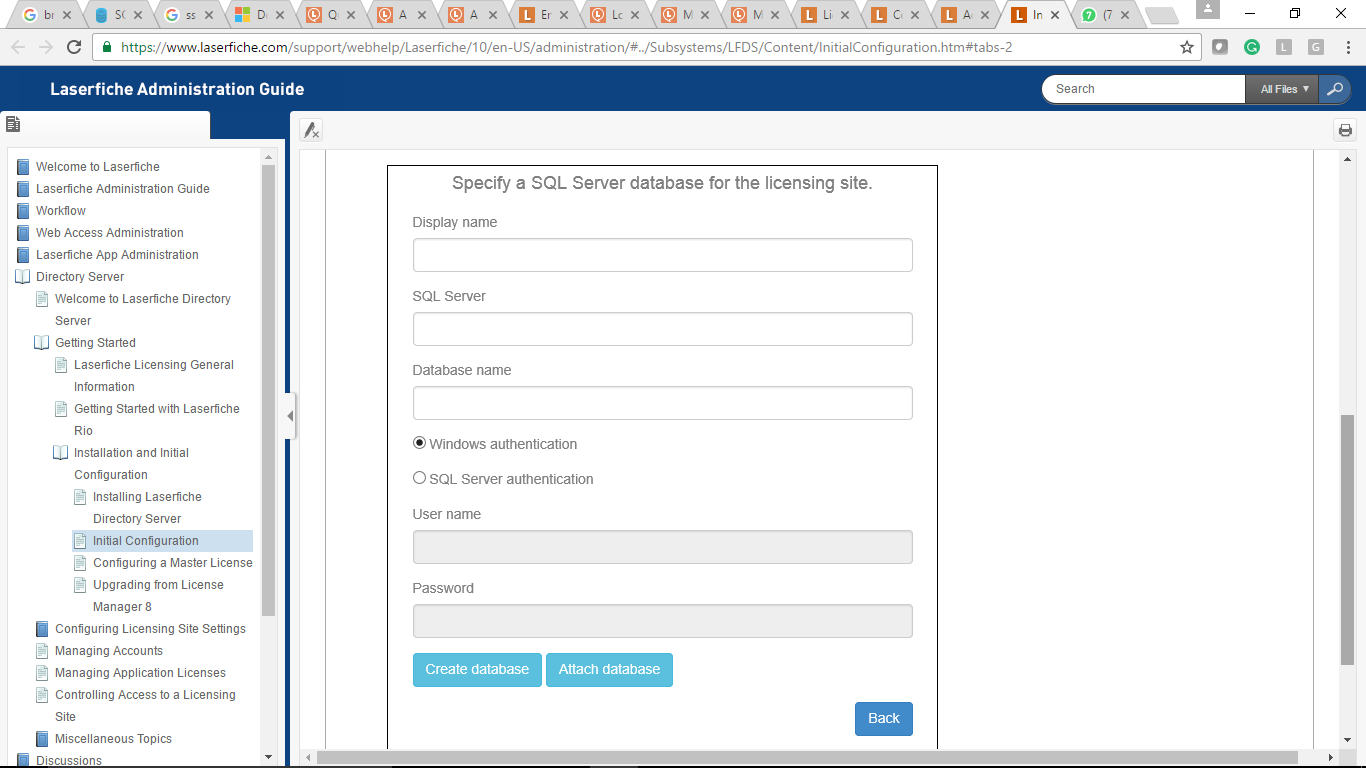Open Configuring a Master License topic
Image resolution: width=1366 pixels, height=768 pixels.
[172, 563]
